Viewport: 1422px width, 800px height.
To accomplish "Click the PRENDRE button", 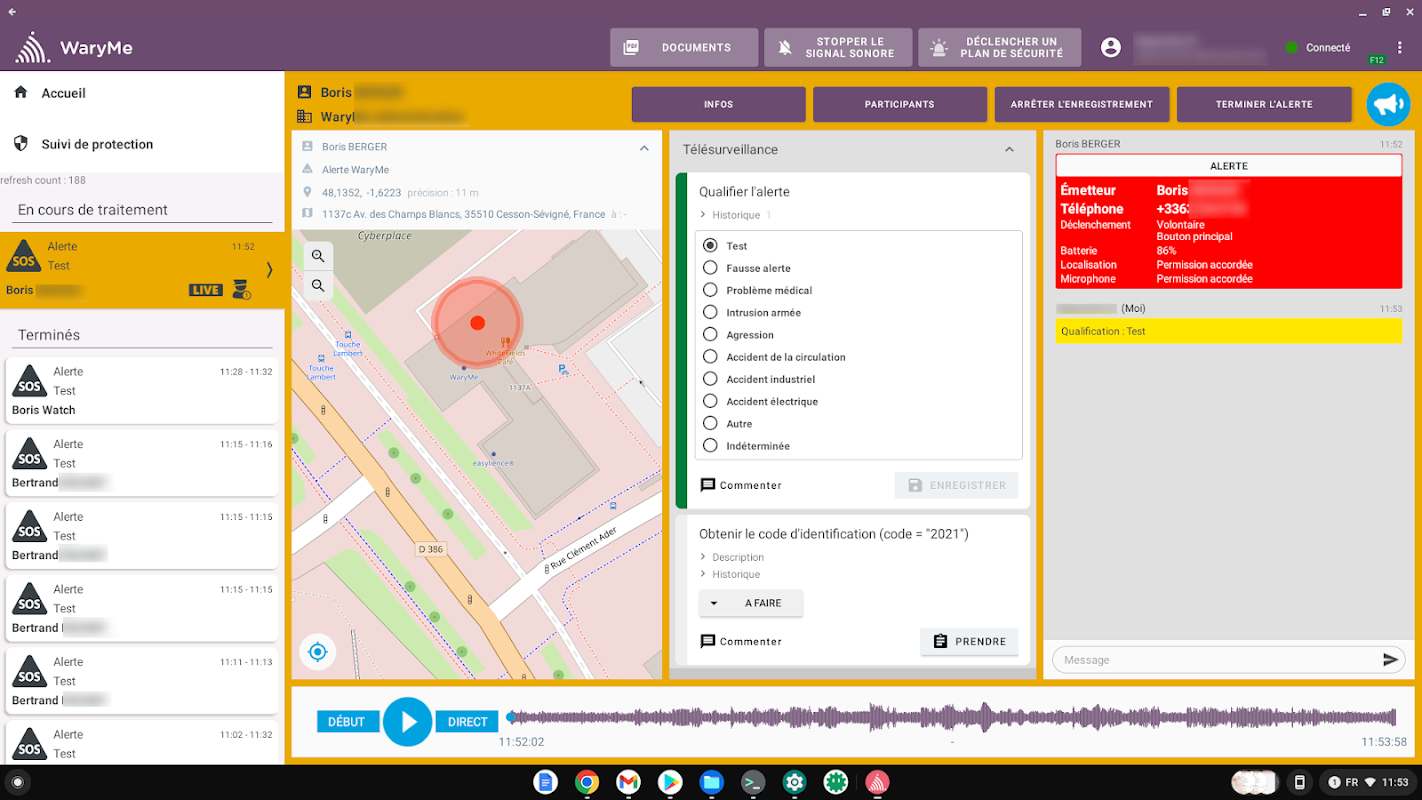I will click(968, 642).
